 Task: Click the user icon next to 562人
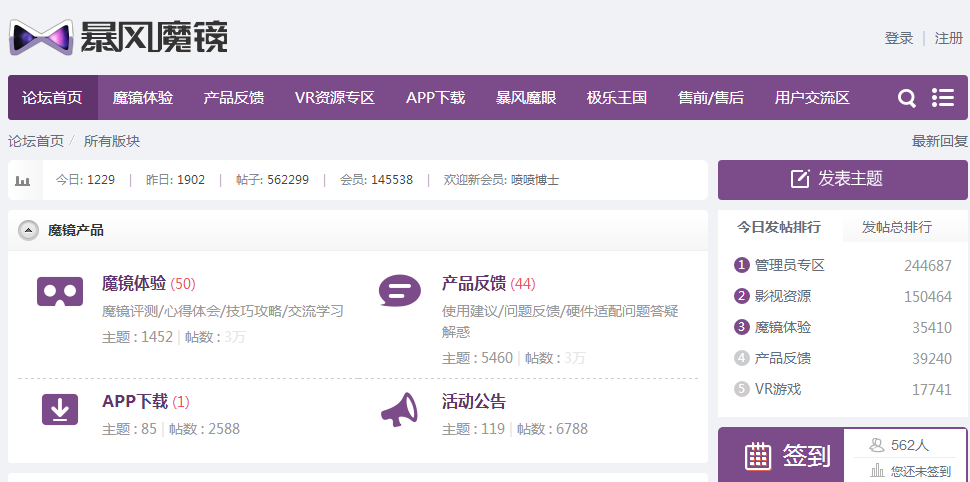[877, 445]
